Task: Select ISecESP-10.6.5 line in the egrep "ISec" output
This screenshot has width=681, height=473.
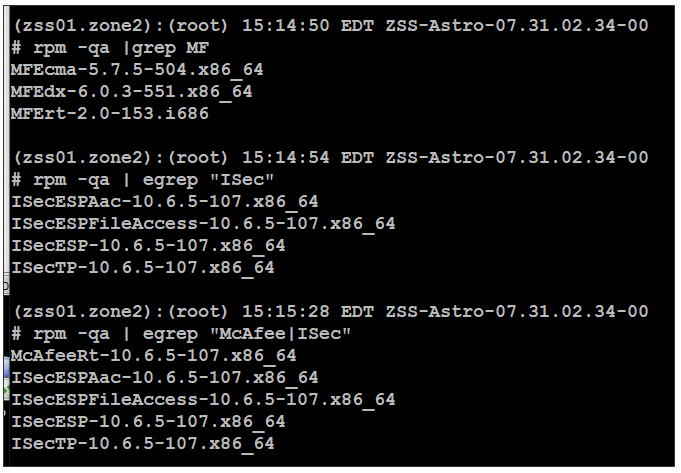Action: 148,246
